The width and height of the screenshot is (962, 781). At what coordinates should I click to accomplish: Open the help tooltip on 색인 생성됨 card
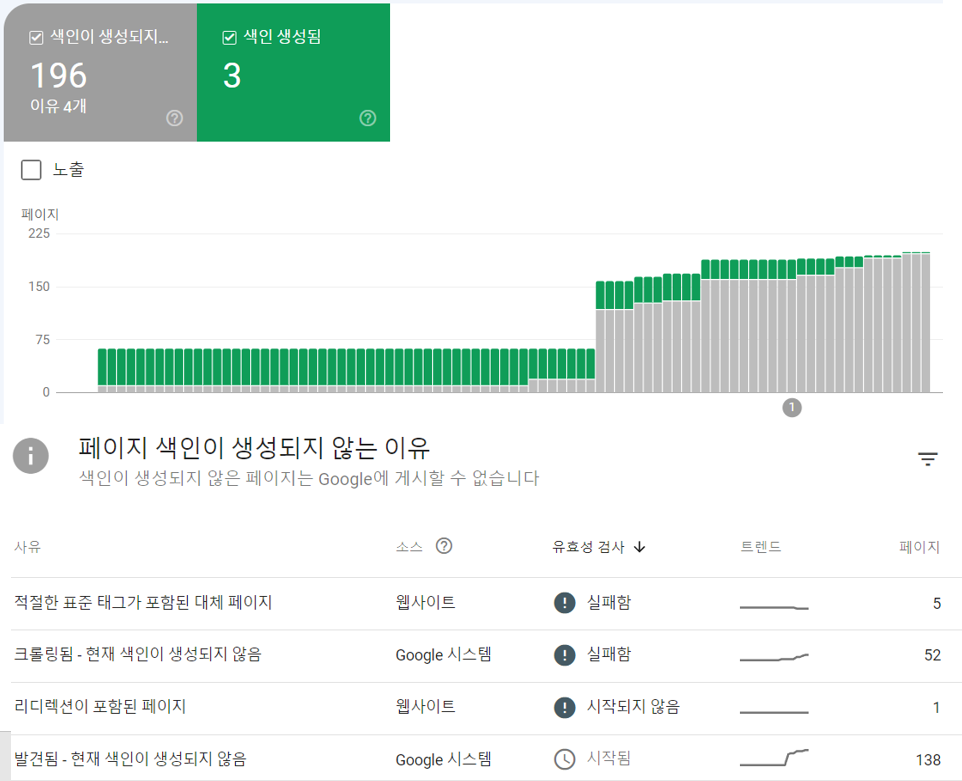click(x=367, y=118)
